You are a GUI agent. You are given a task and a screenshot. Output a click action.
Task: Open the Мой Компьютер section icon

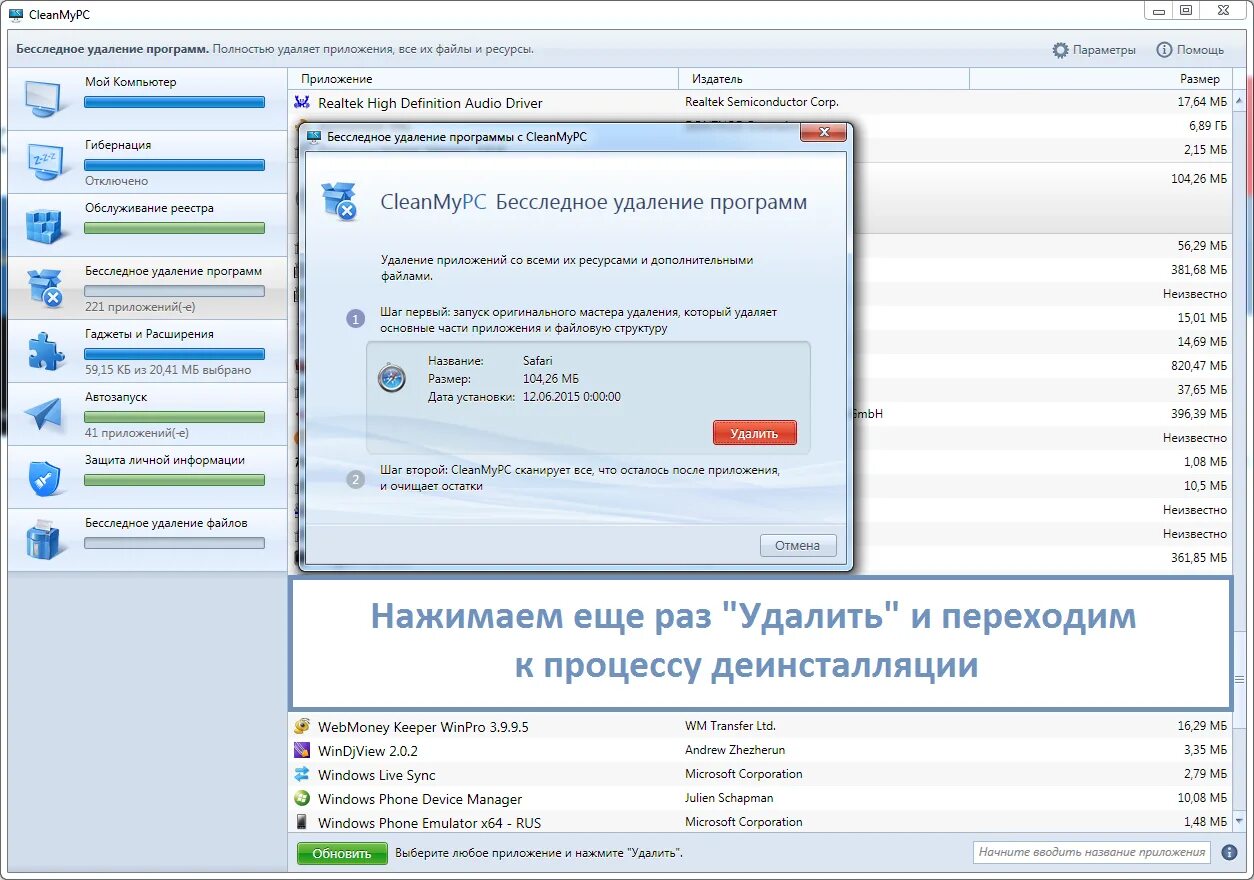pos(43,98)
